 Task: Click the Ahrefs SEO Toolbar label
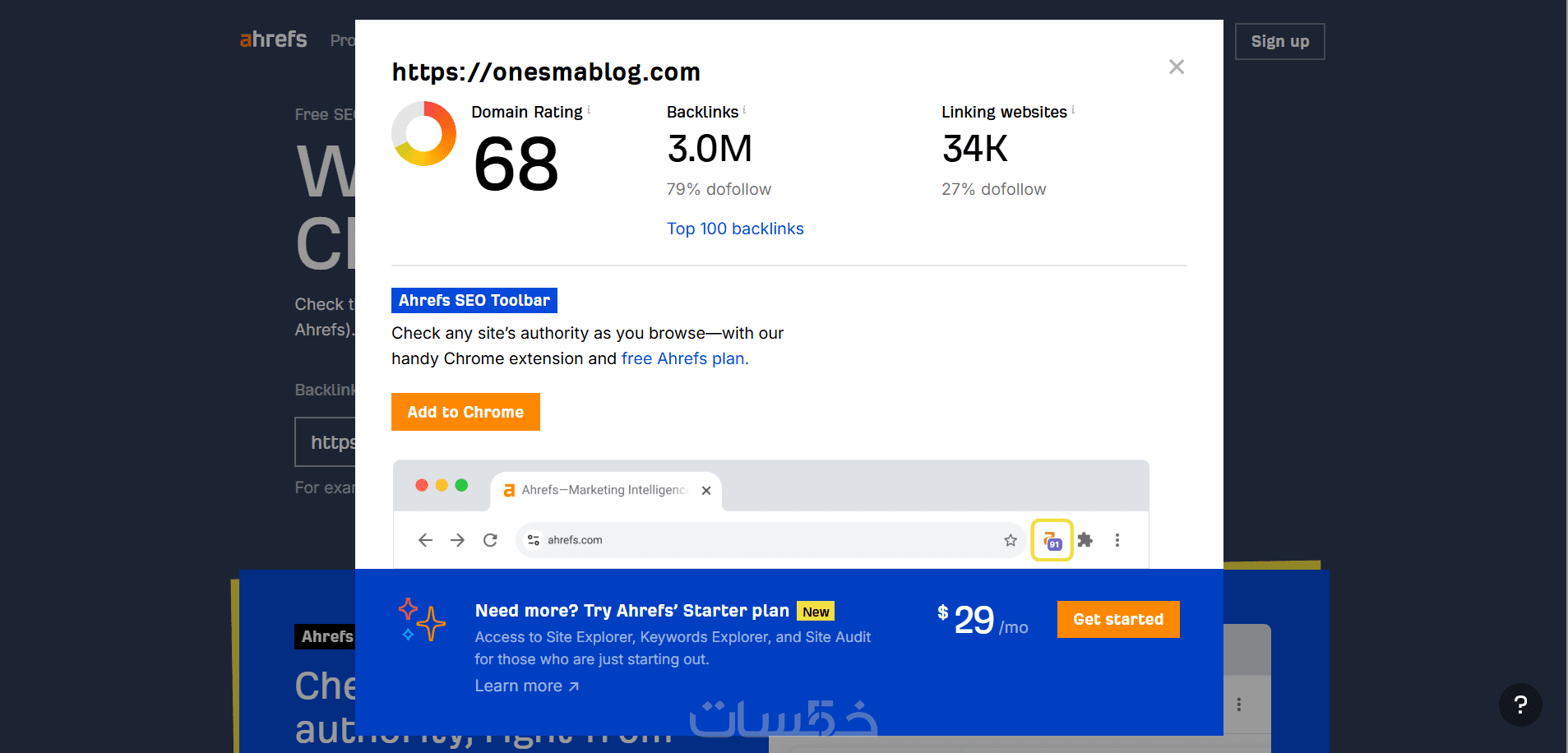474,300
